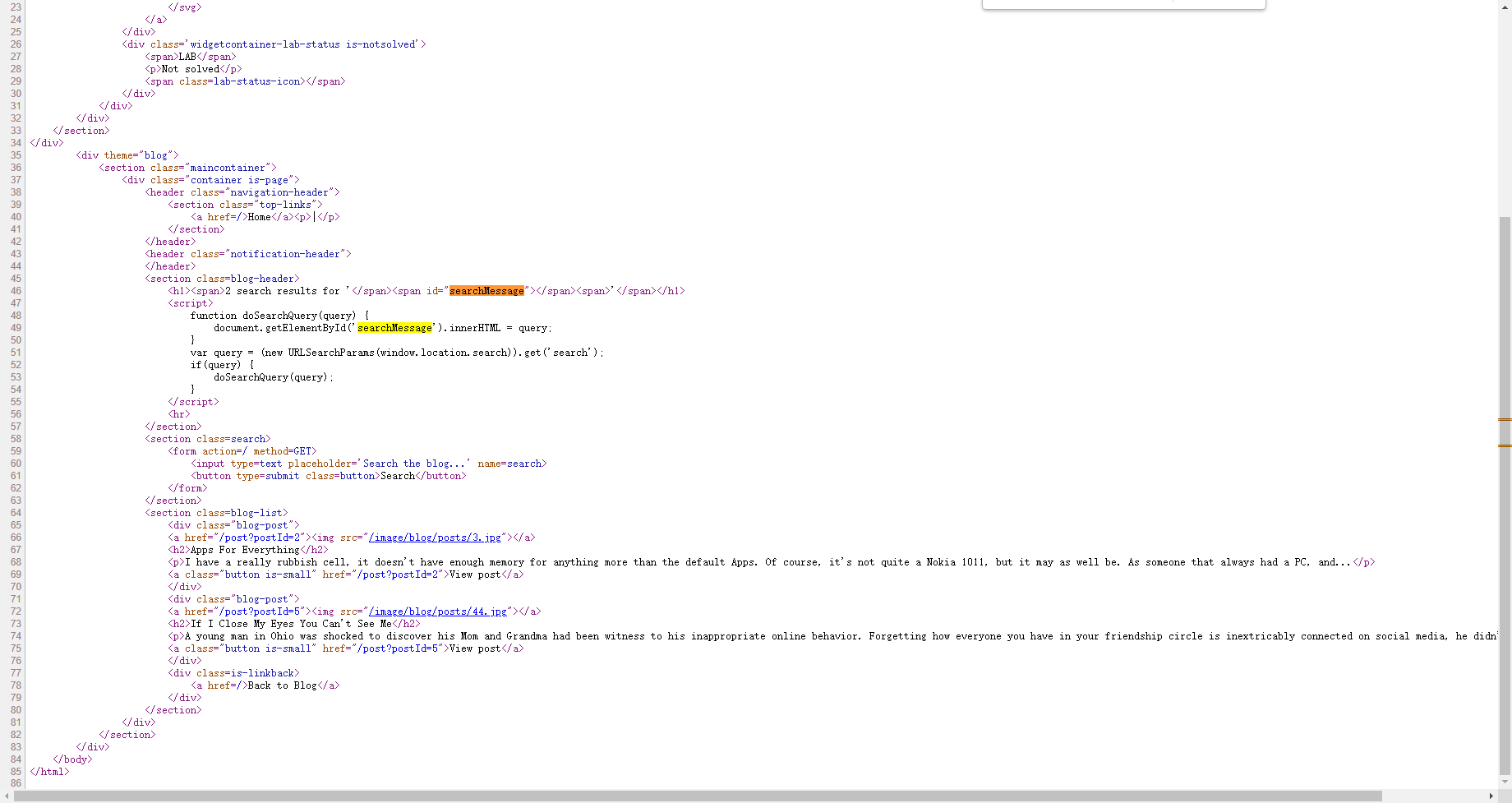The image size is (1512, 803).
Task: Click the scrollbar down arrow
Action: pyautogui.click(x=1505, y=782)
